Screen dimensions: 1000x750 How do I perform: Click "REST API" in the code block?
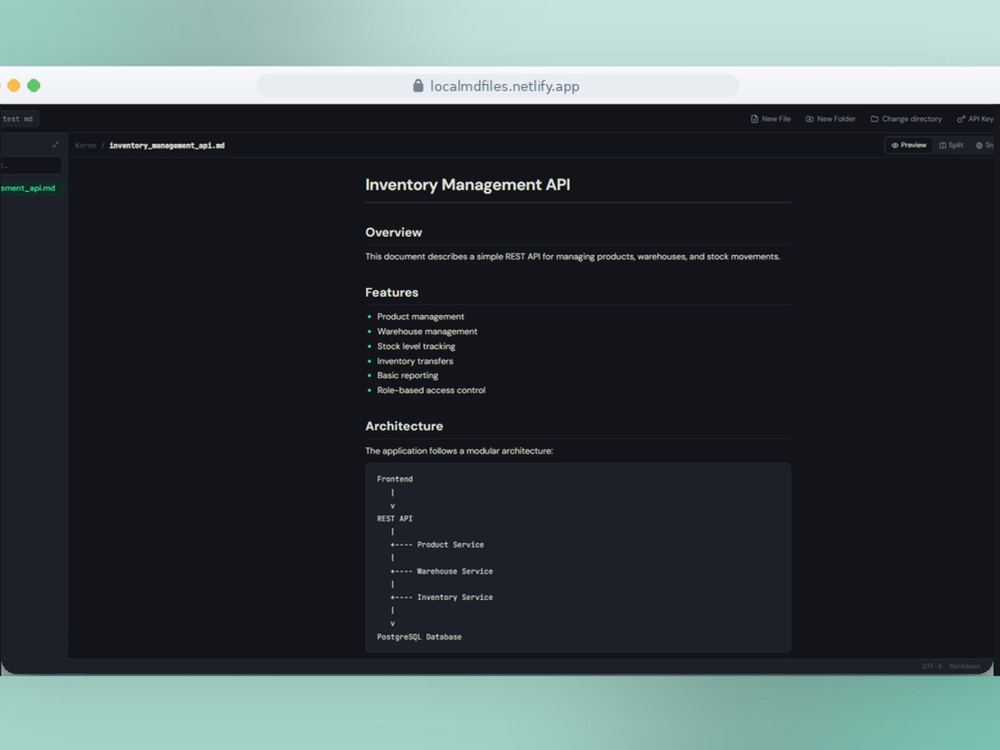(x=395, y=518)
